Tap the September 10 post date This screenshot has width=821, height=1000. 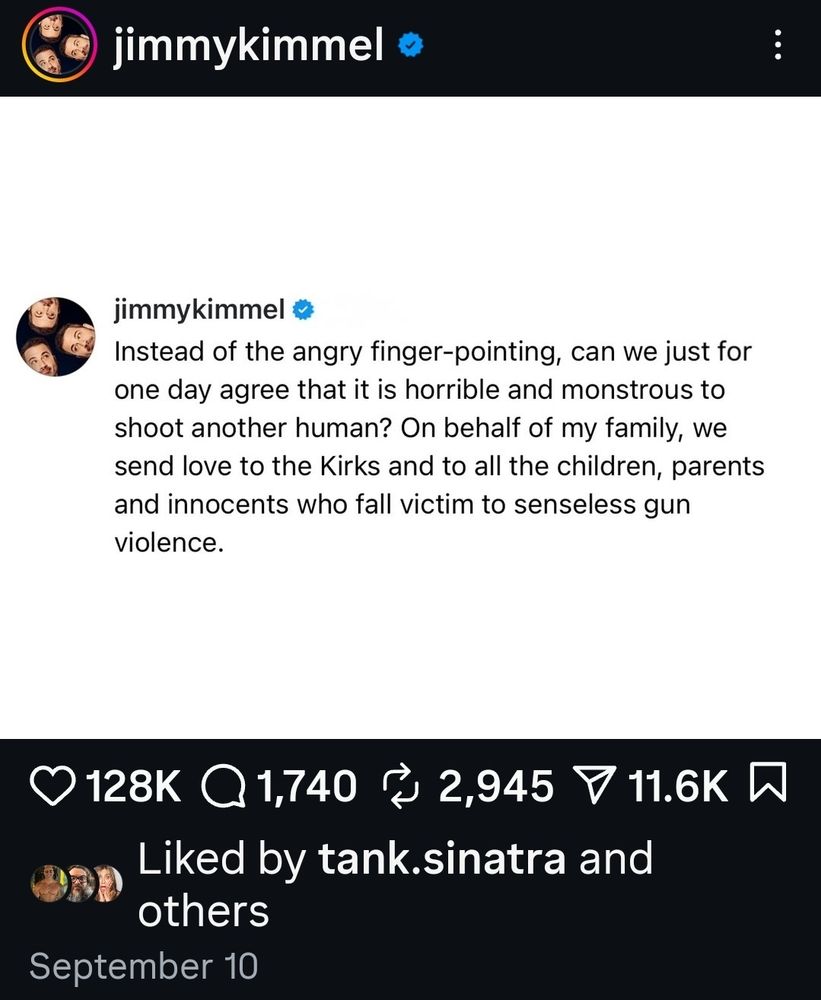point(144,966)
